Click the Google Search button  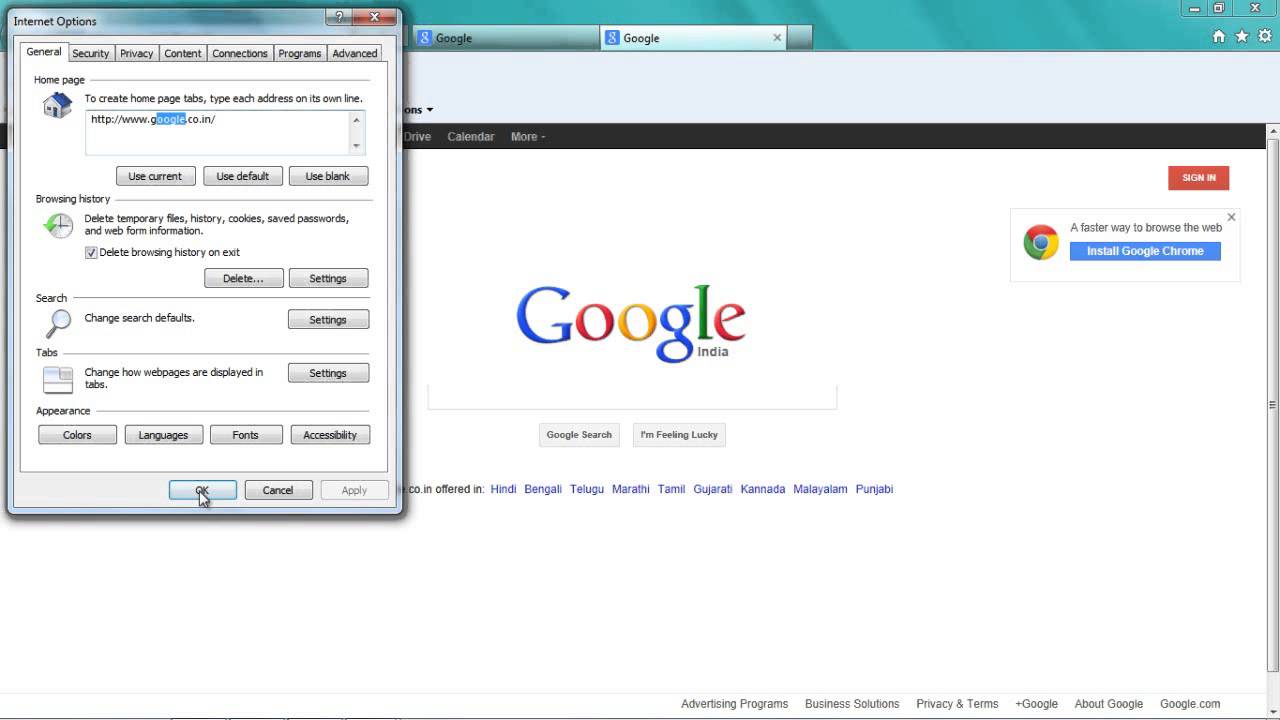pos(579,435)
